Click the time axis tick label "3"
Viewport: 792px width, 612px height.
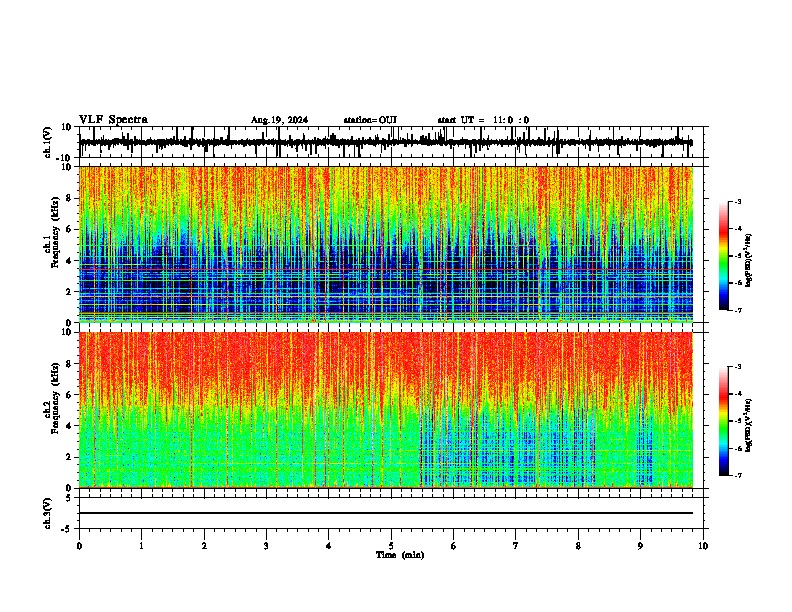(266, 546)
